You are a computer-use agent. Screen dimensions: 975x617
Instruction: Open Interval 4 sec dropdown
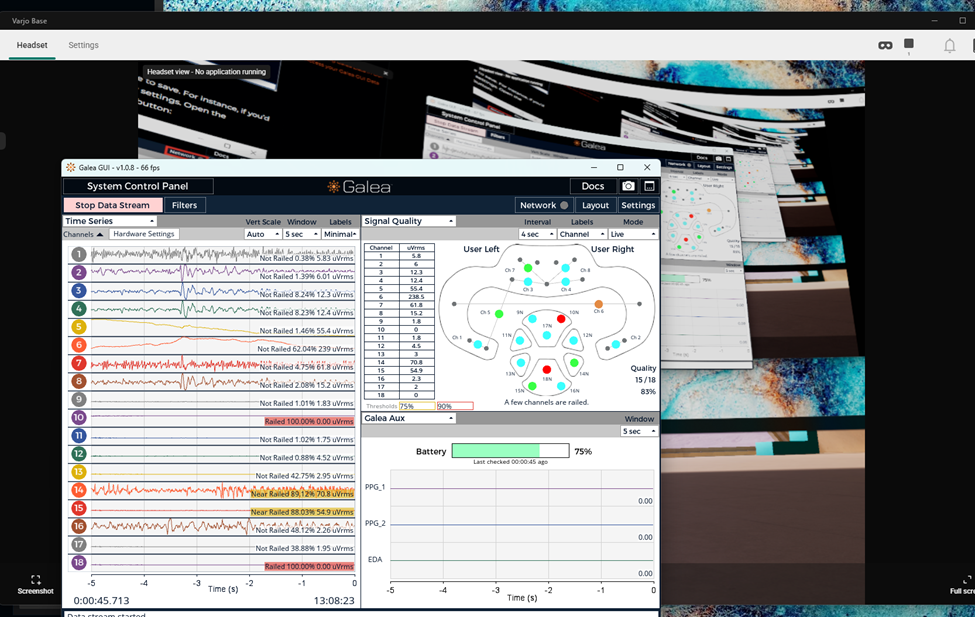[x=537, y=234]
